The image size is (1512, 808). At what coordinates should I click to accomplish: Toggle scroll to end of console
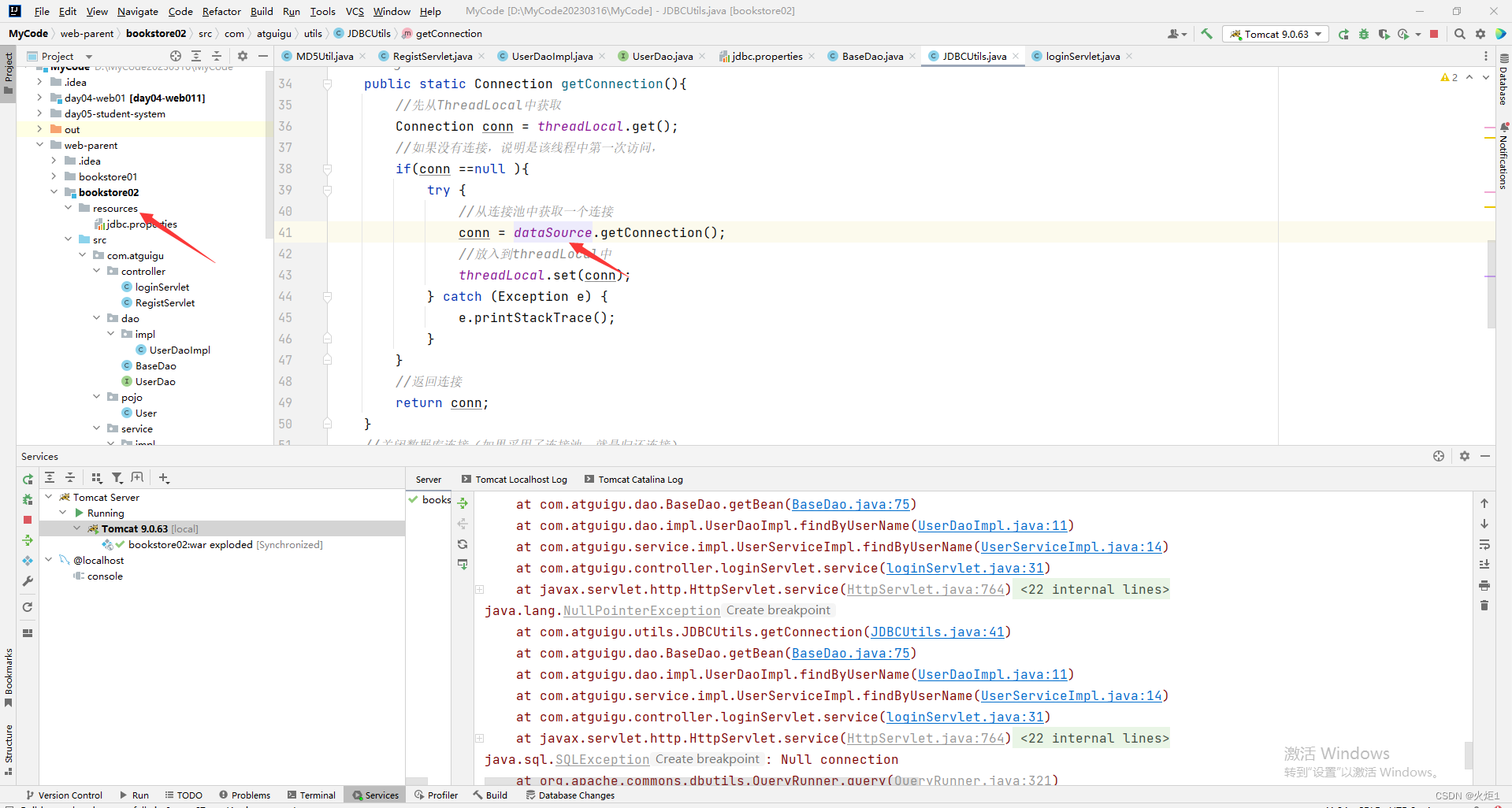1484,565
